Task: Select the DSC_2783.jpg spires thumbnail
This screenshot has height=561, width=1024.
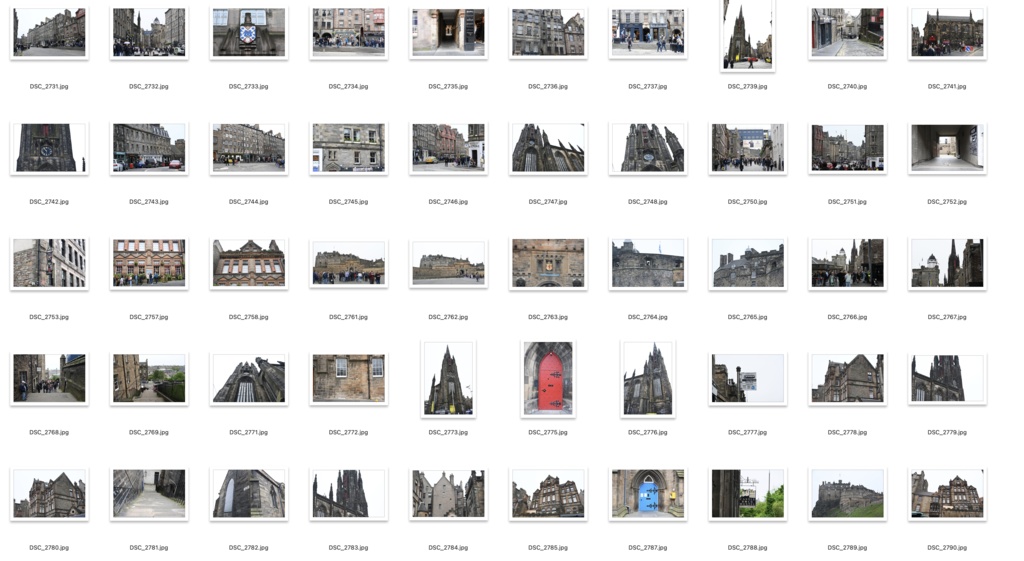Action: [x=348, y=493]
